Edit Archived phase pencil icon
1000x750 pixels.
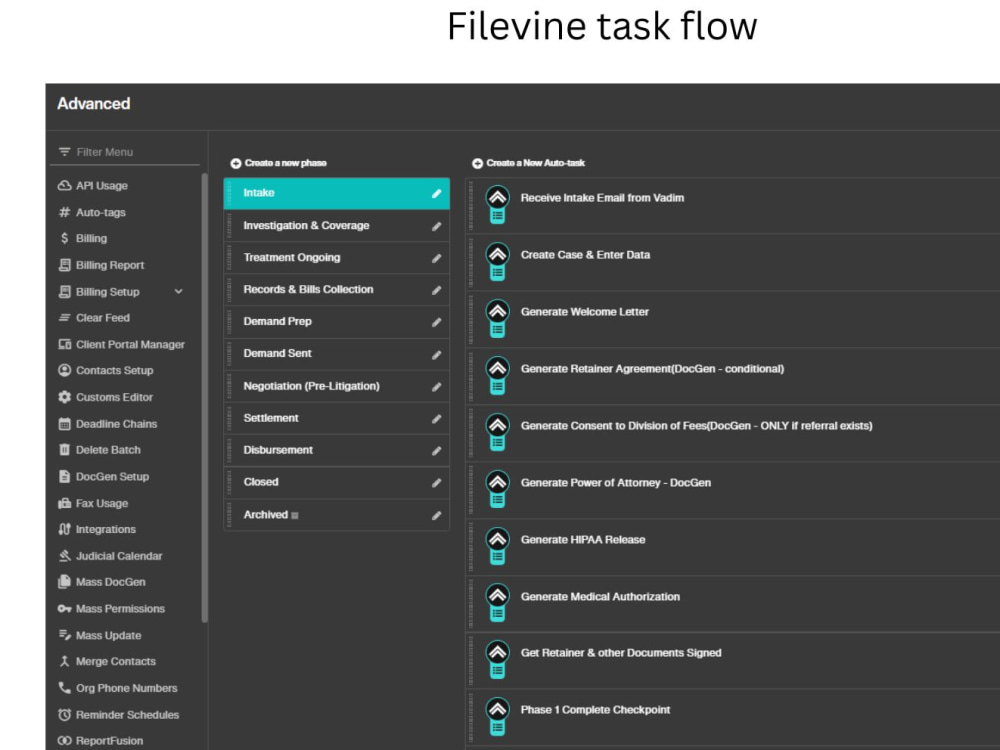[x=436, y=515]
